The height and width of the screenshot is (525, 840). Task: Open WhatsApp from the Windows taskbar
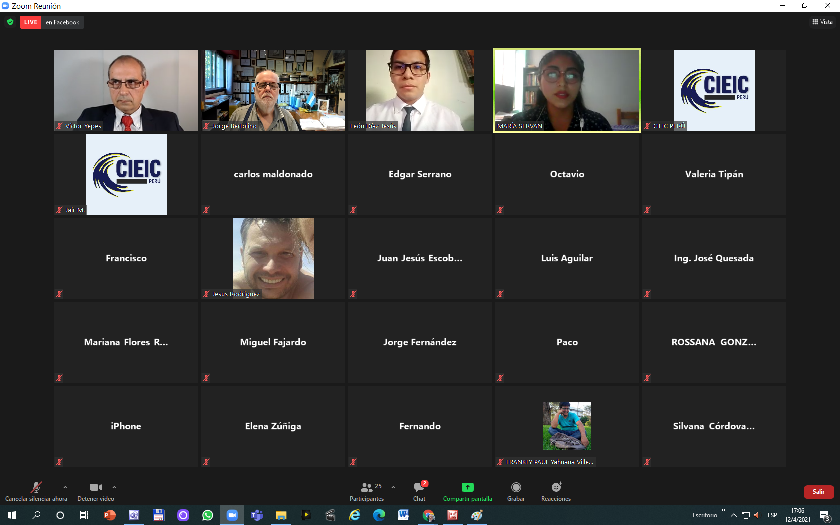[x=207, y=515]
